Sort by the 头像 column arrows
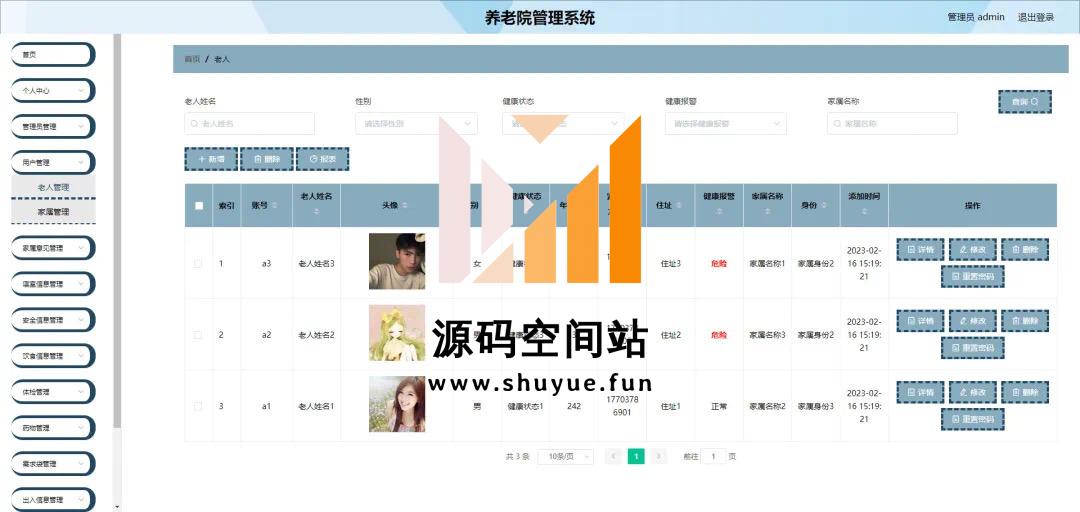The height and width of the screenshot is (512, 1080). coord(405,205)
